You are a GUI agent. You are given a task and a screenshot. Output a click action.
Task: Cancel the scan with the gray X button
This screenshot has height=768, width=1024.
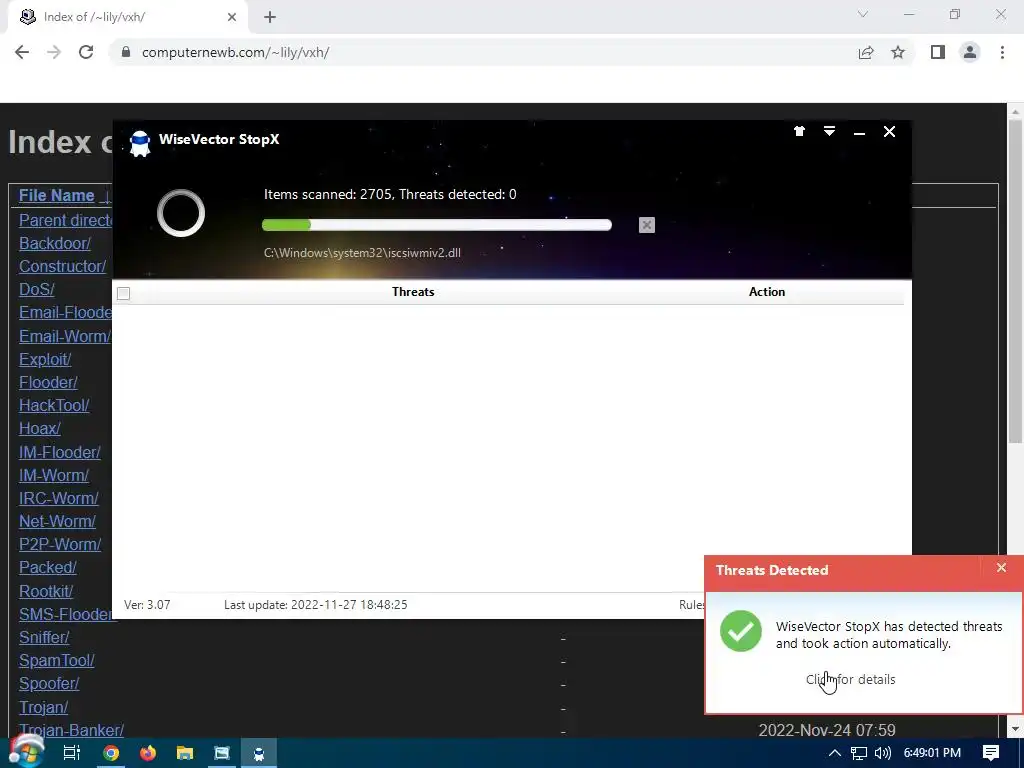[647, 225]
